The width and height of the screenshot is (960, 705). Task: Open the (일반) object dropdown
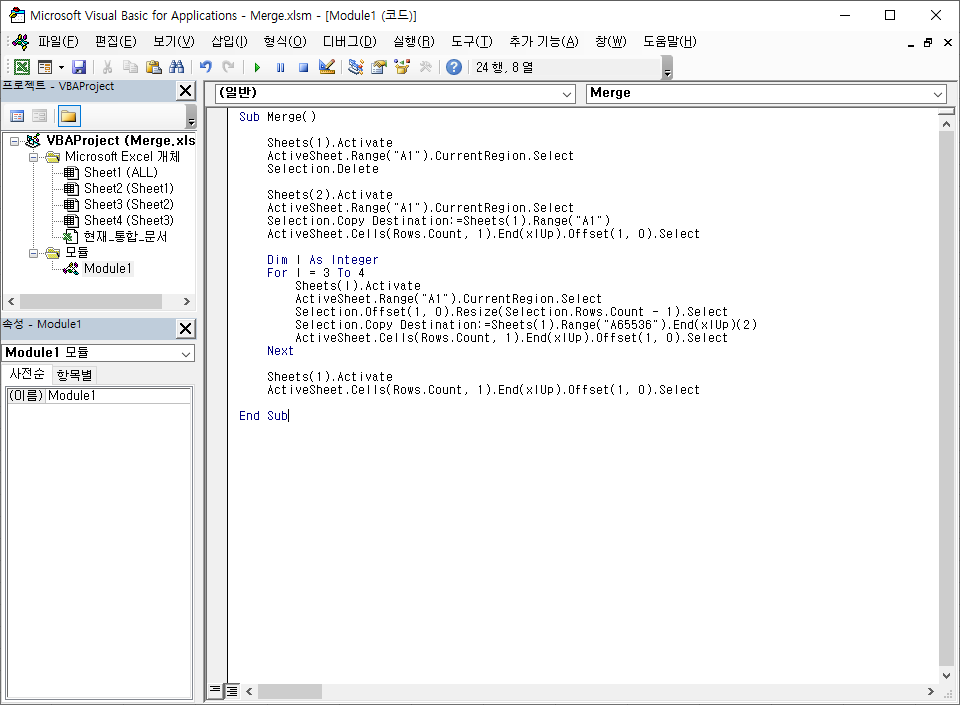[x=566, y=94]
